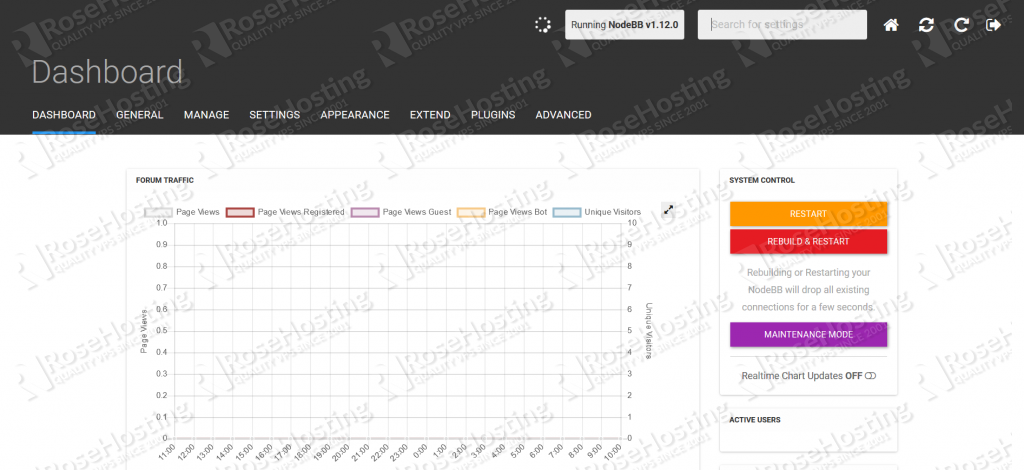
Task: Enable Maintenance Mode via purple button
Action: point(808,334)
